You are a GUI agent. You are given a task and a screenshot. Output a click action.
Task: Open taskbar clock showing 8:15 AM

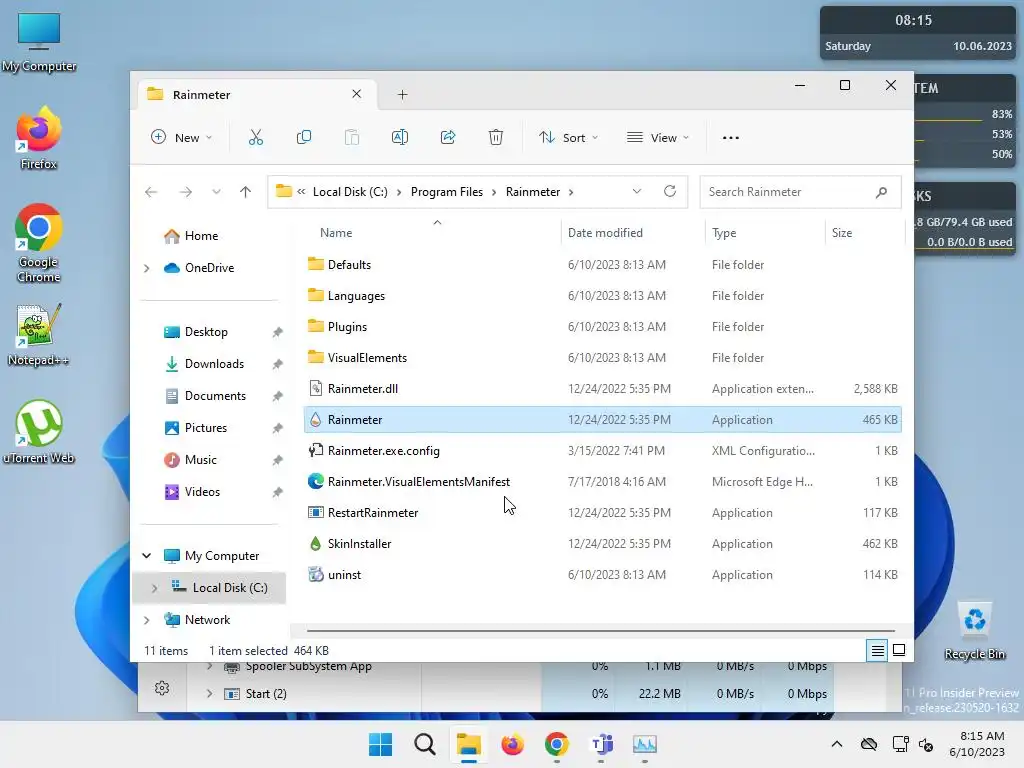tap(977, 744)
